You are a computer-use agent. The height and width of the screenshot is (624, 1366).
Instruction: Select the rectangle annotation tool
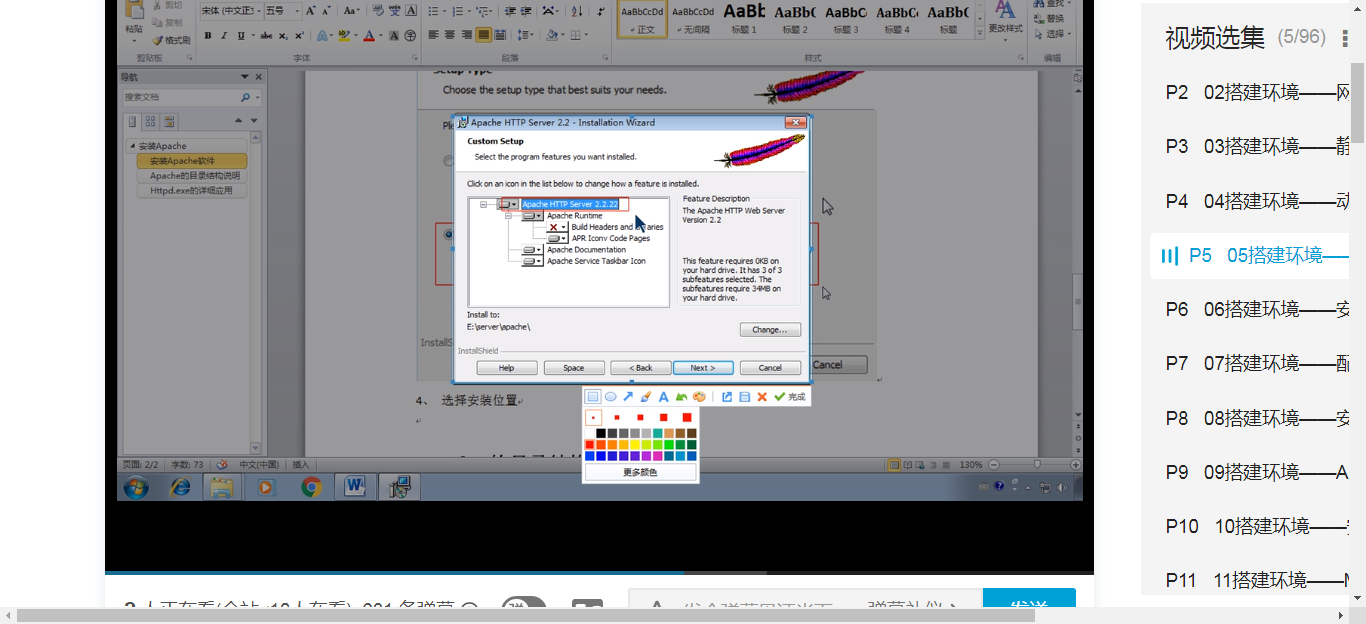(x=593, y=397)
